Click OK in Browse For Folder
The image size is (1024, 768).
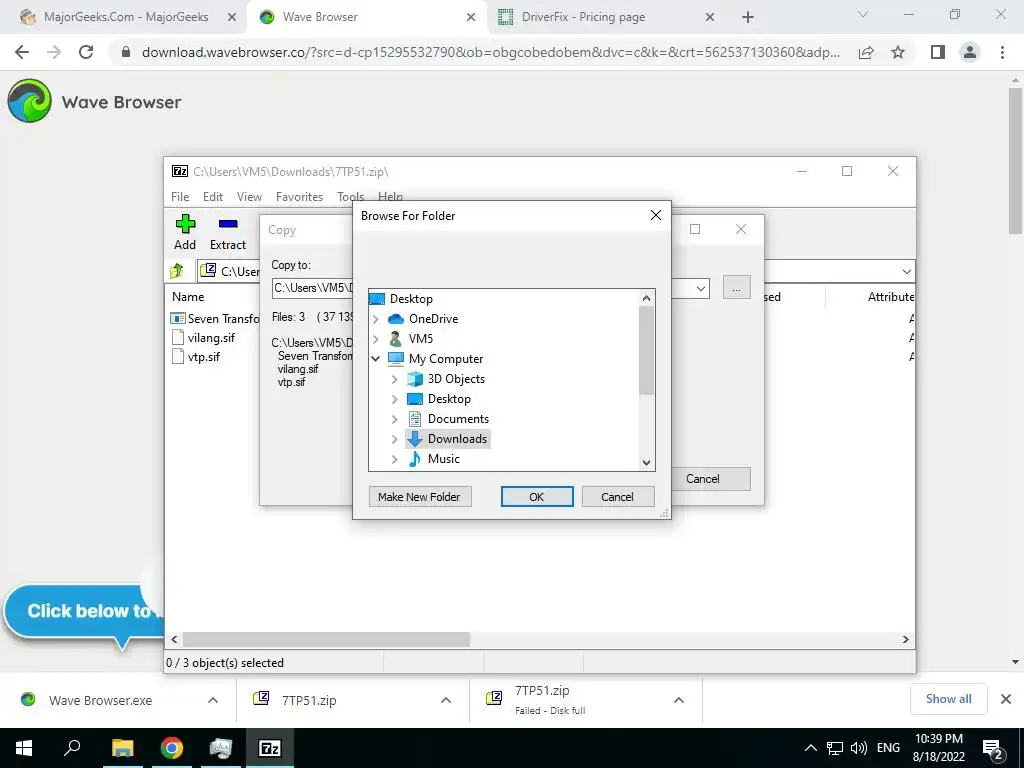point(537,497)
